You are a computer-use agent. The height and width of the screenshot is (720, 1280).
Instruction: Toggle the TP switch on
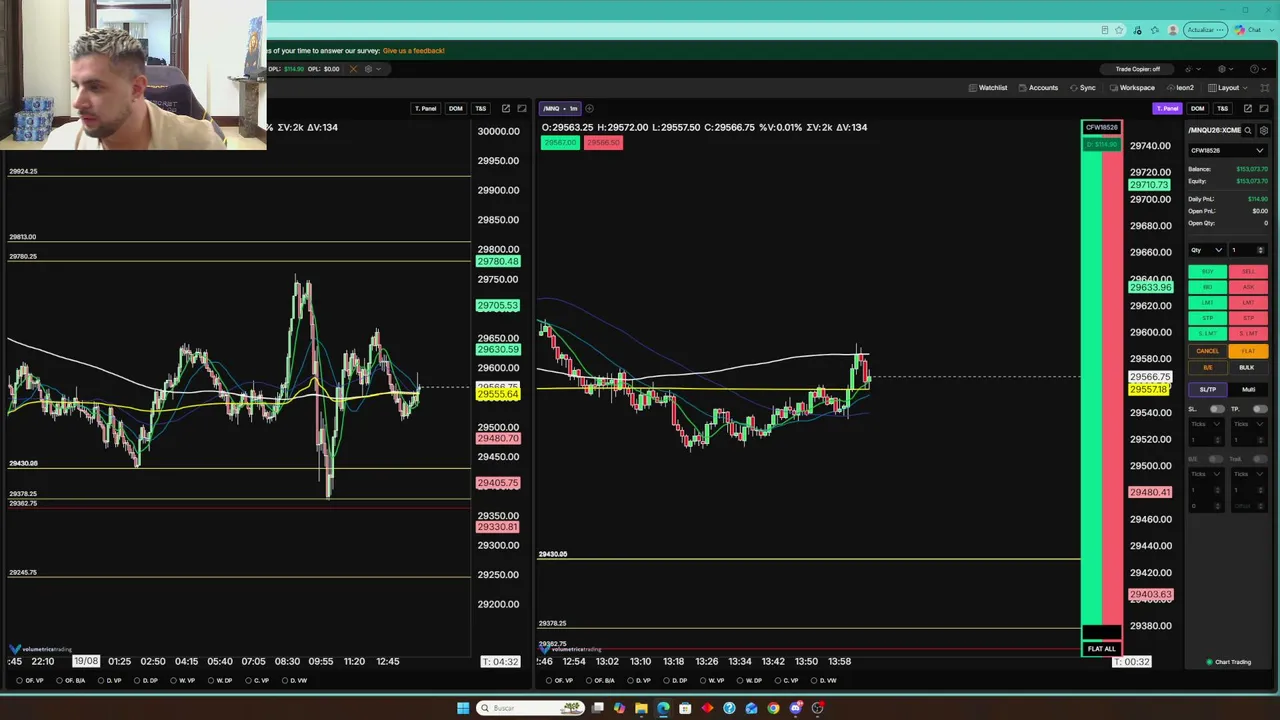tap(1259, 409)
